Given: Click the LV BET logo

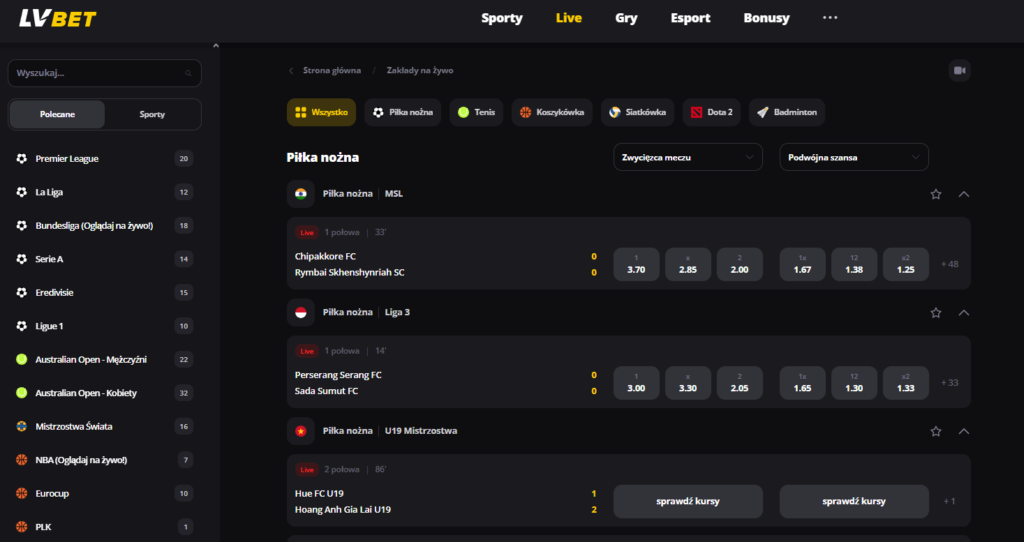Looking at the screenshot, I should click(x=58, y=18).
